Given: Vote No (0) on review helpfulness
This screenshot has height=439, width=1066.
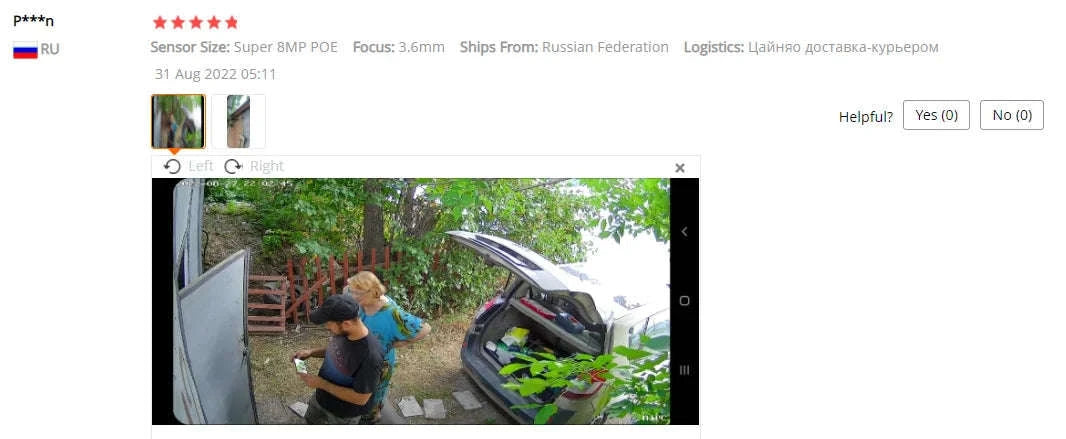Looking at the screenshot, I should 1012,116.
